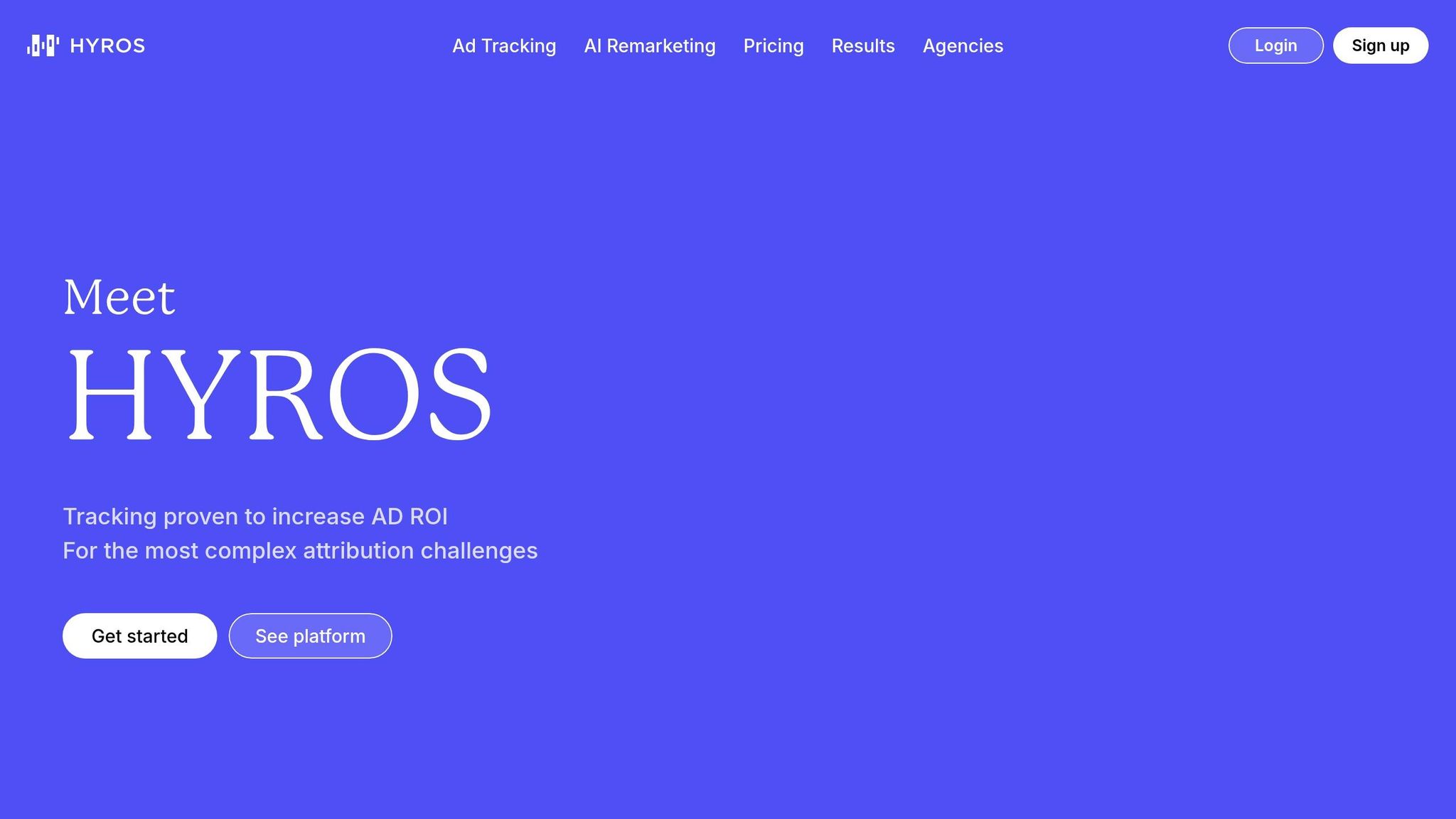Click the word 'Tracking' in hero tagline
Image resolution: width=1456 pixels, height=819 pixels.
(109, 516)
